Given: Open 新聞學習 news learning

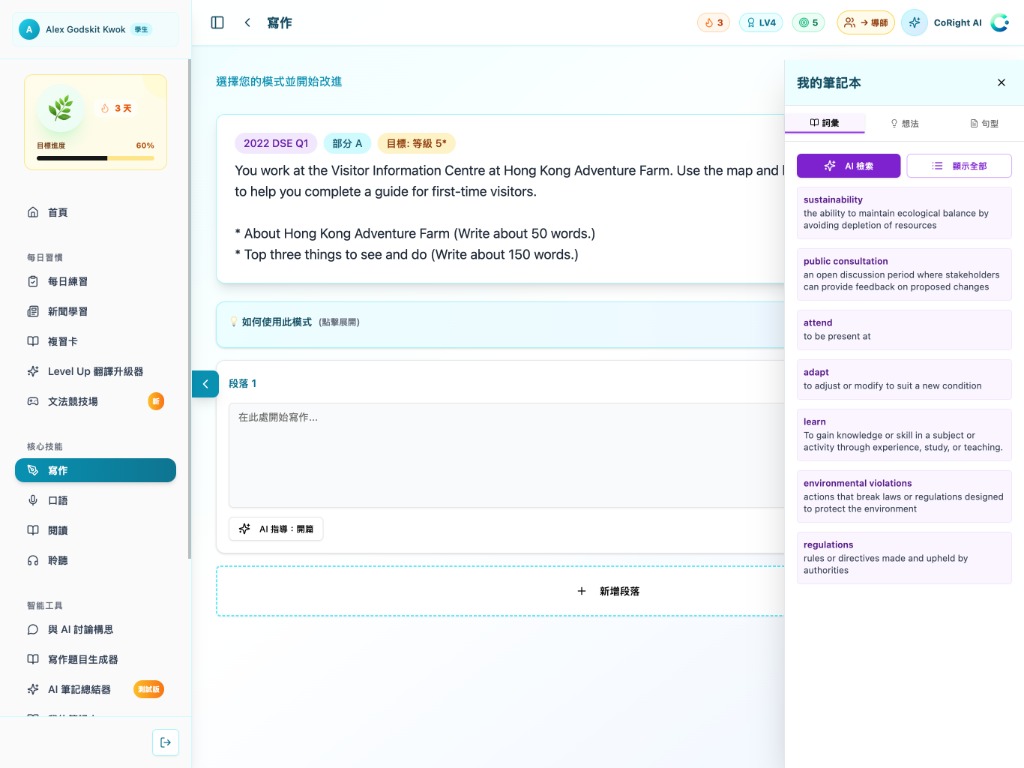Looking at the screenshot, I should click(95, 312).
